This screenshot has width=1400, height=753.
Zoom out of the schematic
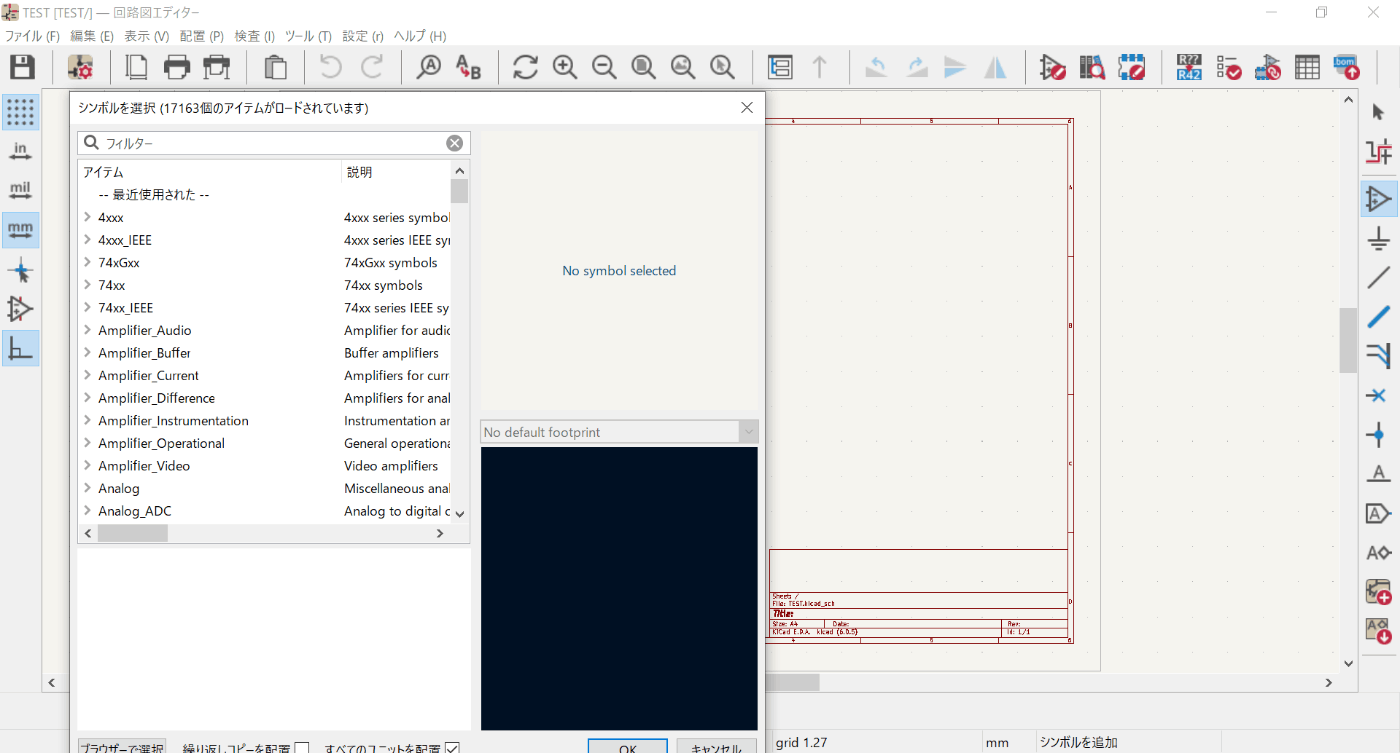(604, 67)
